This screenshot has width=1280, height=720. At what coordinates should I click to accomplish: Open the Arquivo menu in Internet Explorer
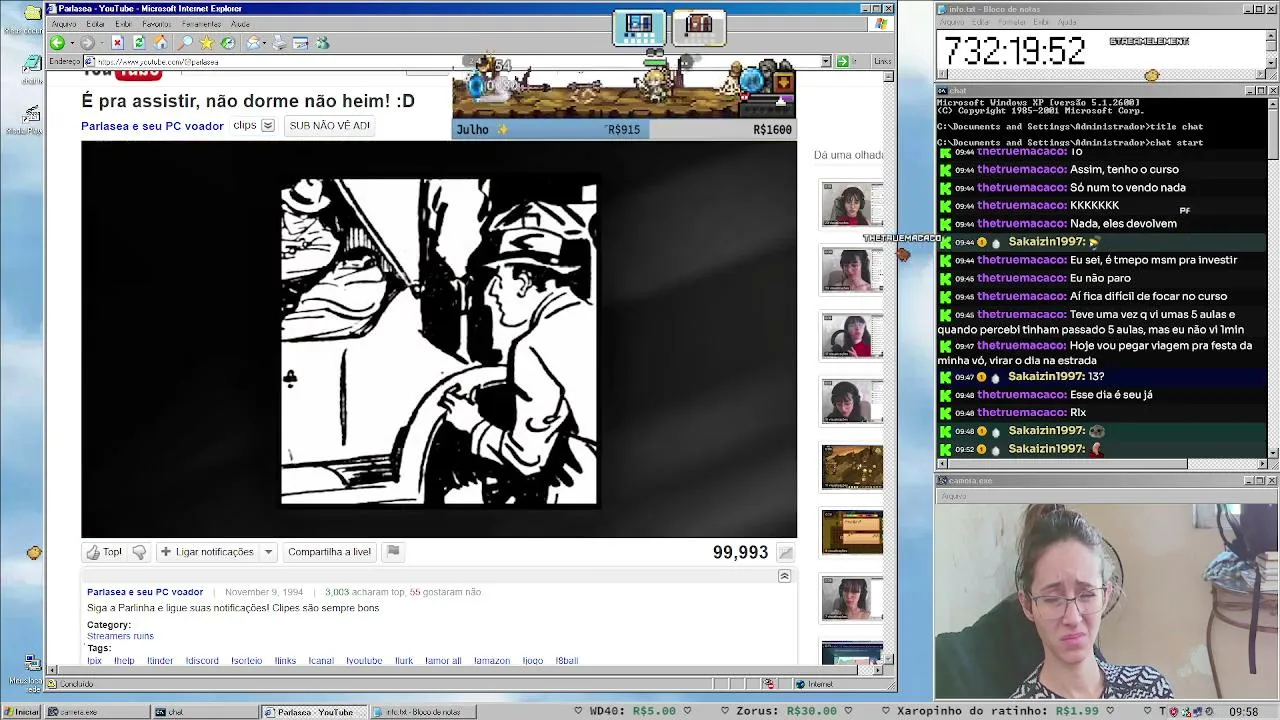[63, 24]
